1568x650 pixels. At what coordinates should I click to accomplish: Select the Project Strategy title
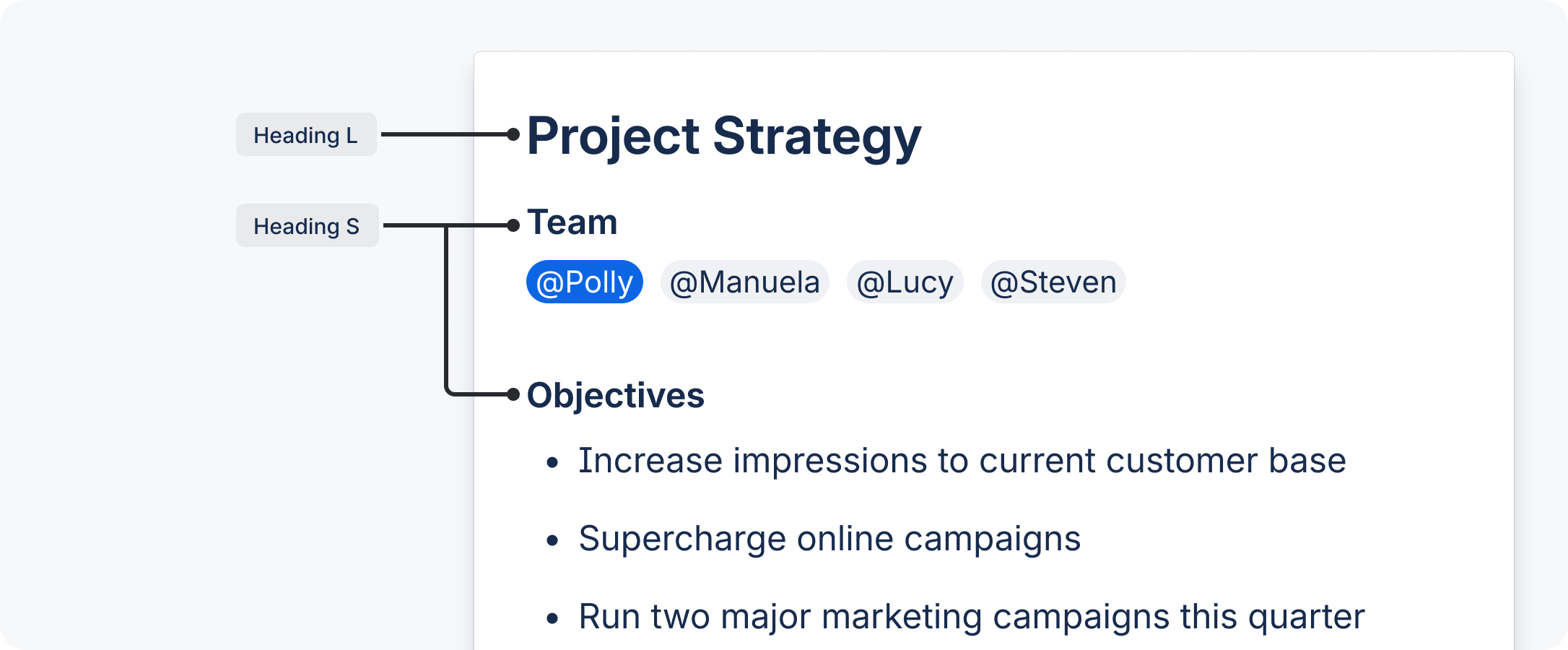tap(724, 136)
